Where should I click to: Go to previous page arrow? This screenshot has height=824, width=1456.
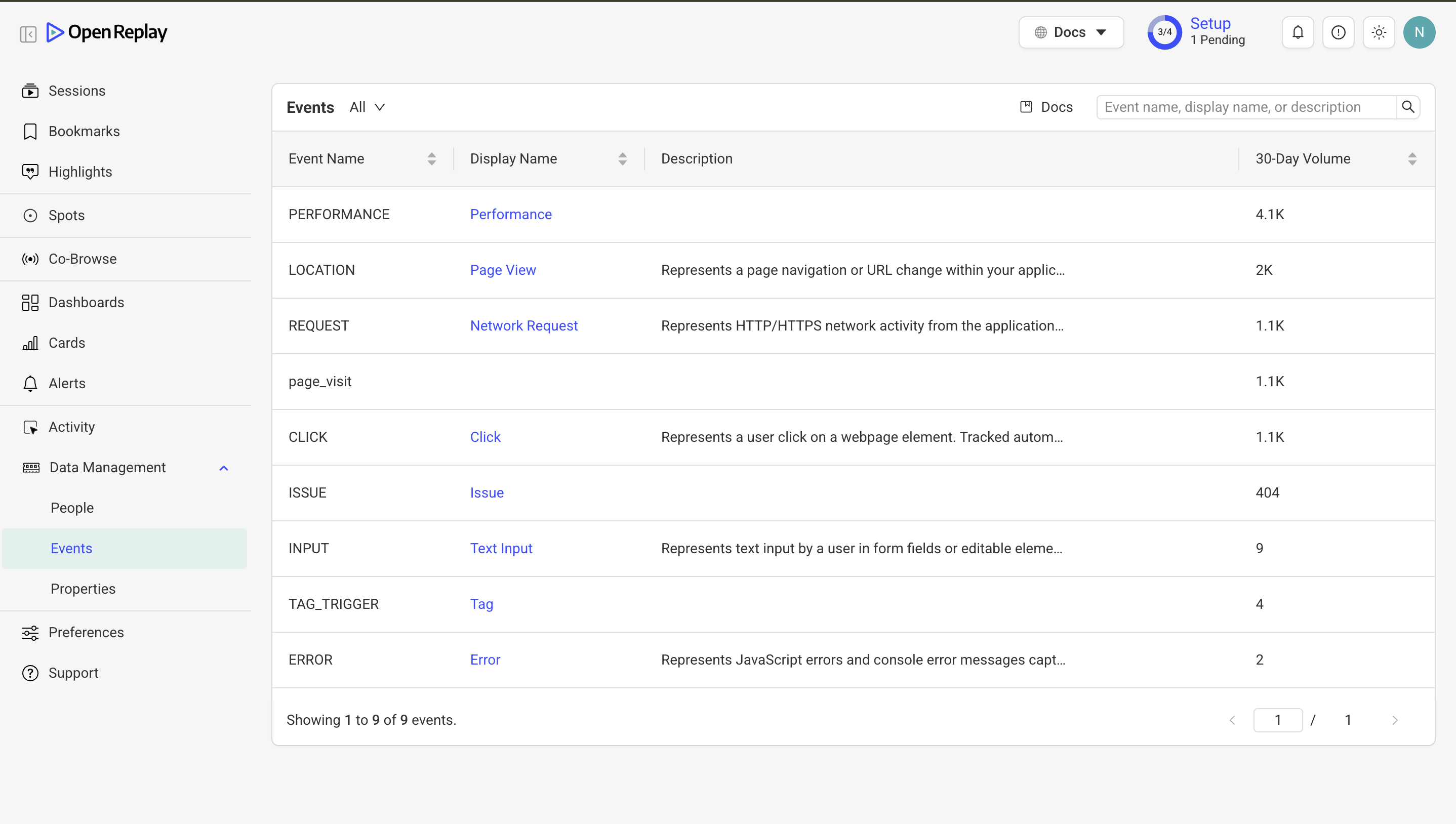(x=1232, y=720)
